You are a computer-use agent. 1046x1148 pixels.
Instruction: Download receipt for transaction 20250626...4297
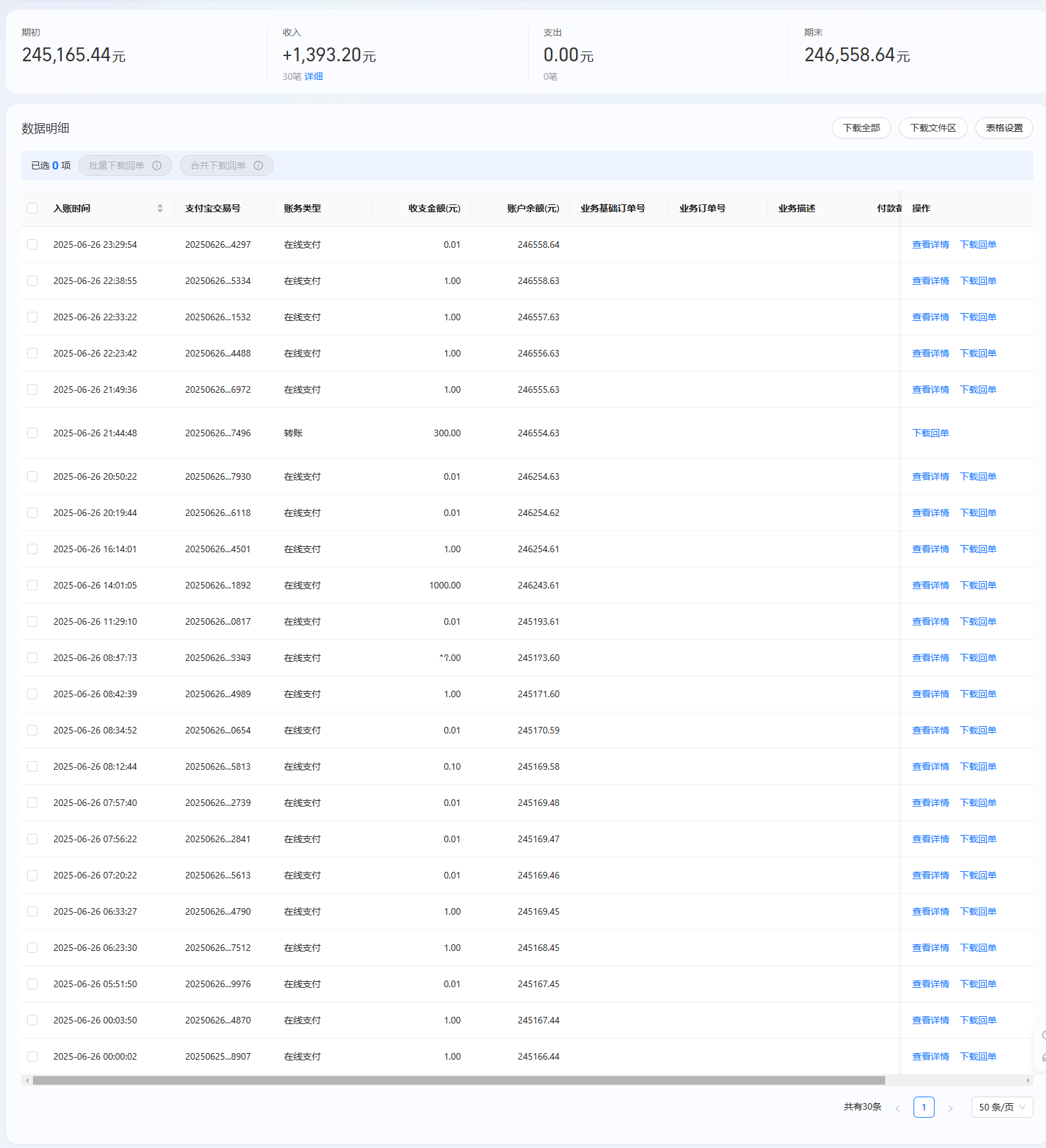pyautogui.click(x=978, y=244)
